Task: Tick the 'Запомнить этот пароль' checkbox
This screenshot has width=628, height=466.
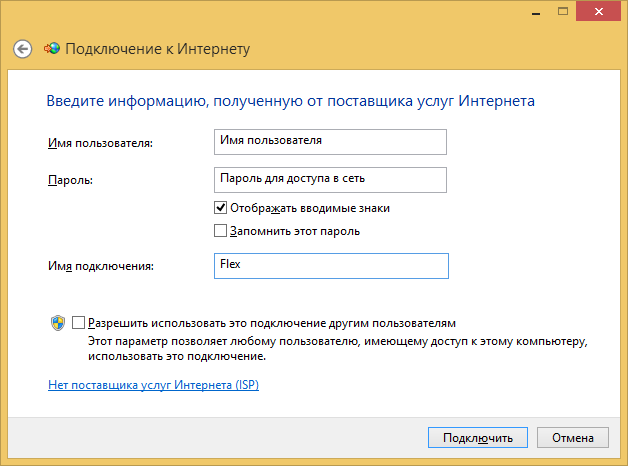Action: pos(220,231)
